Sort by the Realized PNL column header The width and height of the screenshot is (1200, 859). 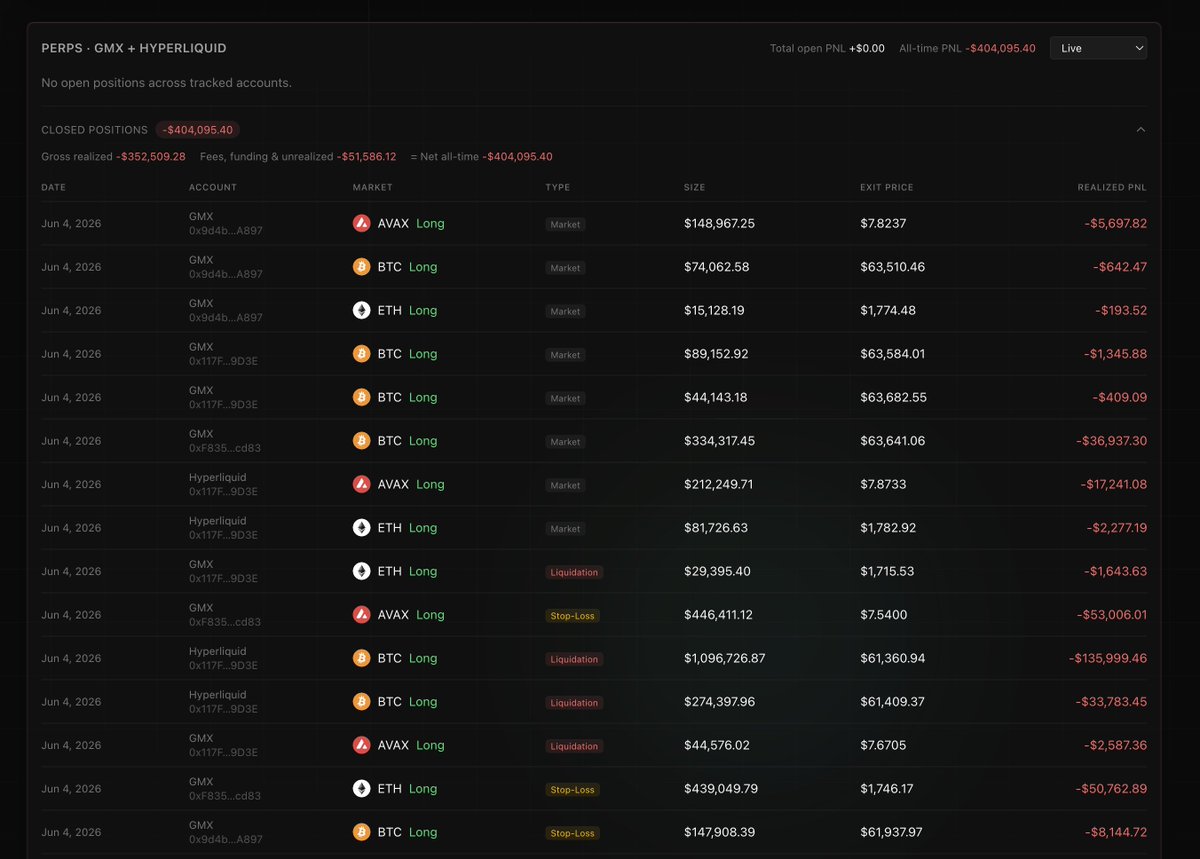click(1112, 187)
